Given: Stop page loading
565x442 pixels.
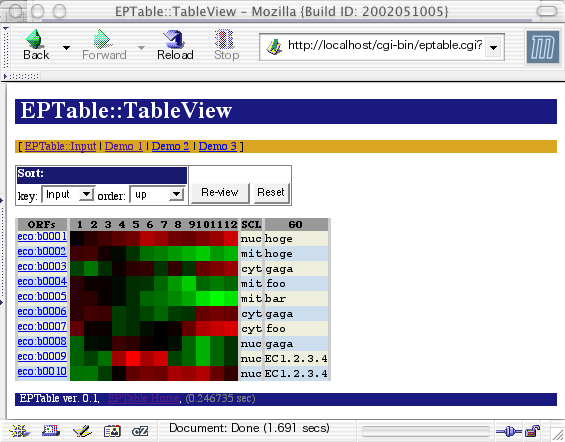Looking at the screenshot, I should click(226, 45).
